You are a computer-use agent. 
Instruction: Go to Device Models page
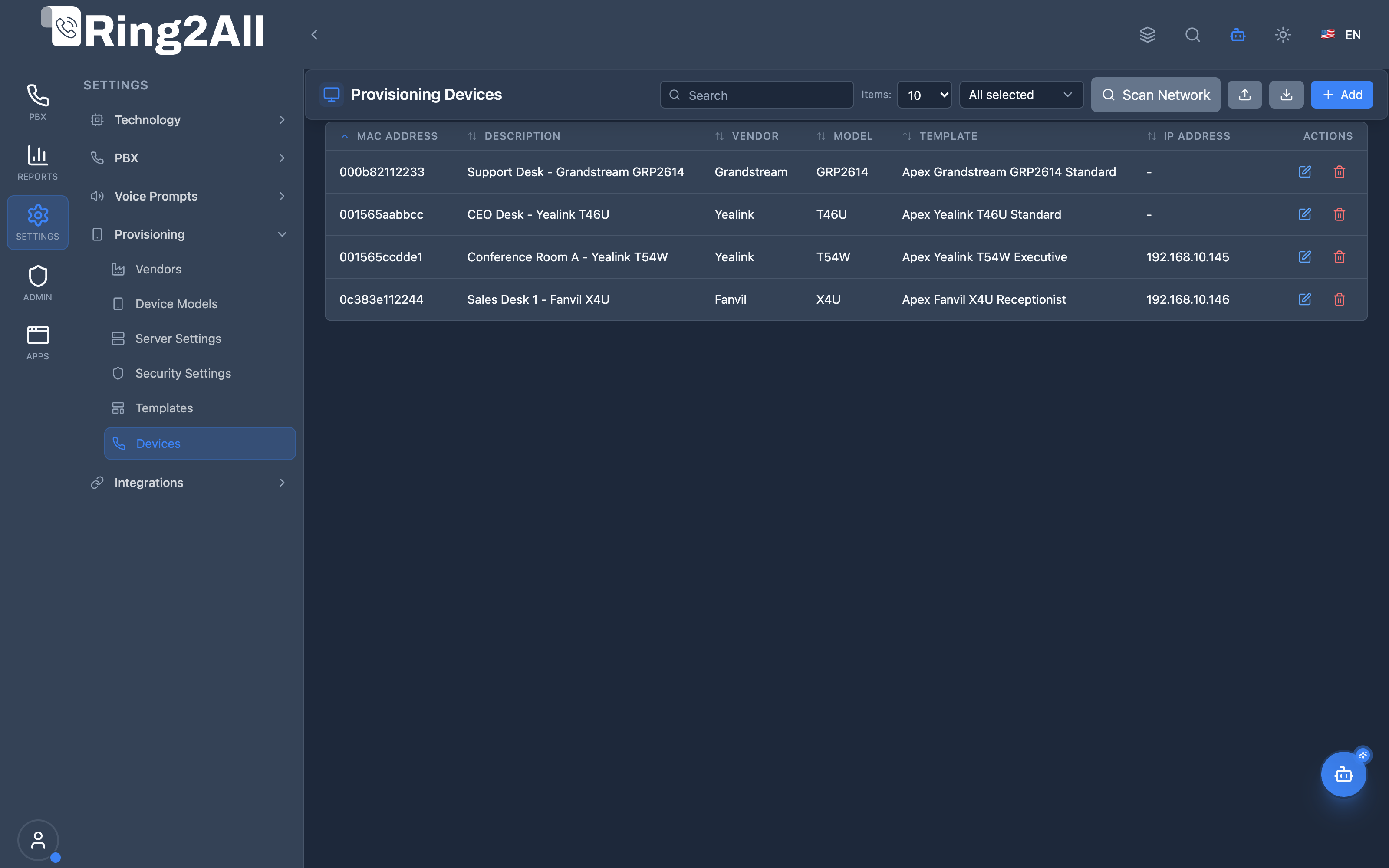[200, 304]
